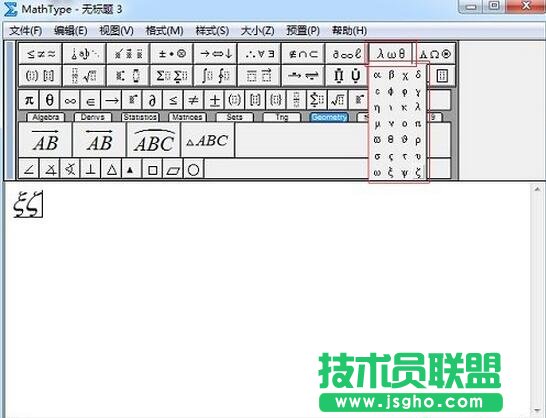Insert the arc ABC template
The width and height of the screenshot is (546, 418).
pos(154,140)
